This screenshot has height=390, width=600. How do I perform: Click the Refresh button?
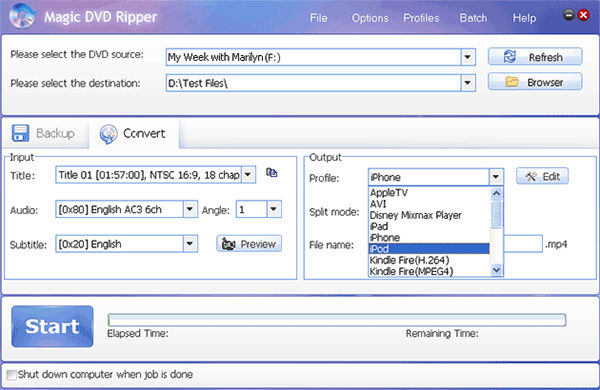click(x=535, y=57)
